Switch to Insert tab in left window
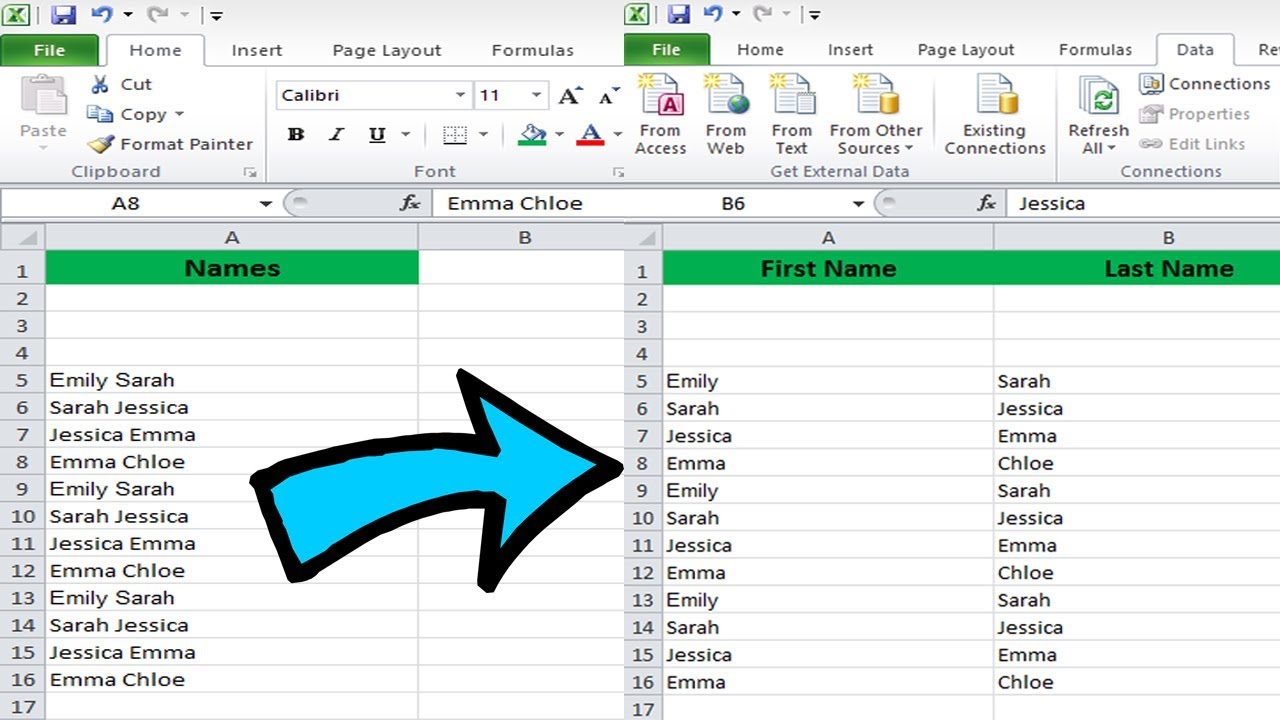Image resolution: width=1280 pixels, height=720 pixels. tap(257, 50)
